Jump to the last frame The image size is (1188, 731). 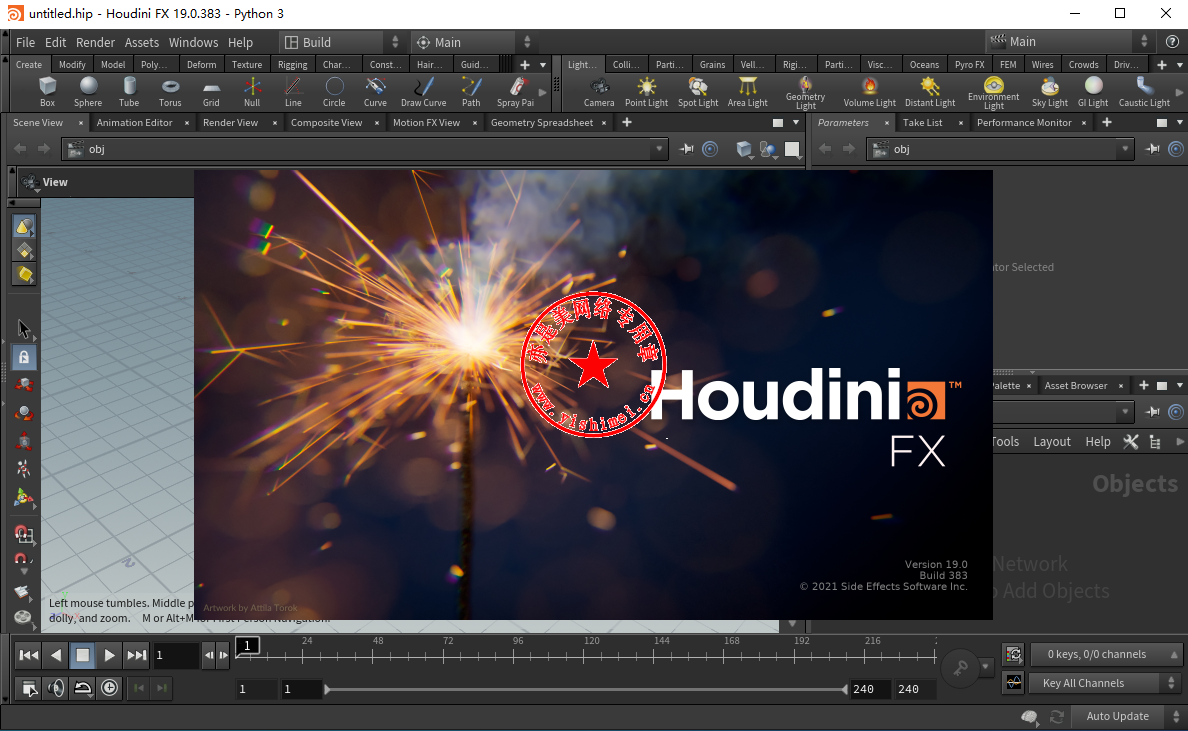pyautogui.click(x=136, y=655)
